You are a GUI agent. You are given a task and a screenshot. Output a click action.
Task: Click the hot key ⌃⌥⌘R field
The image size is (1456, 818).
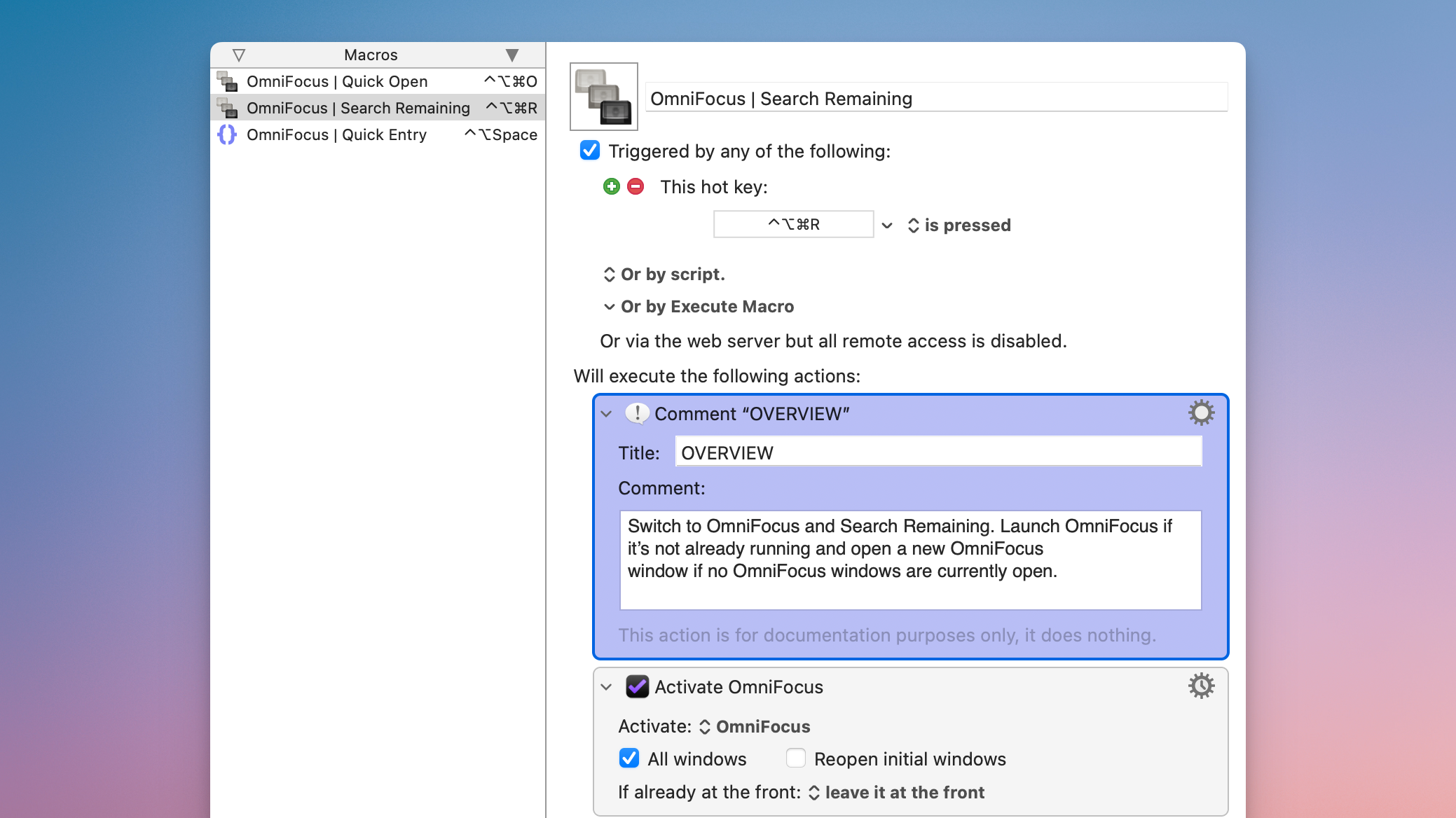793,224
